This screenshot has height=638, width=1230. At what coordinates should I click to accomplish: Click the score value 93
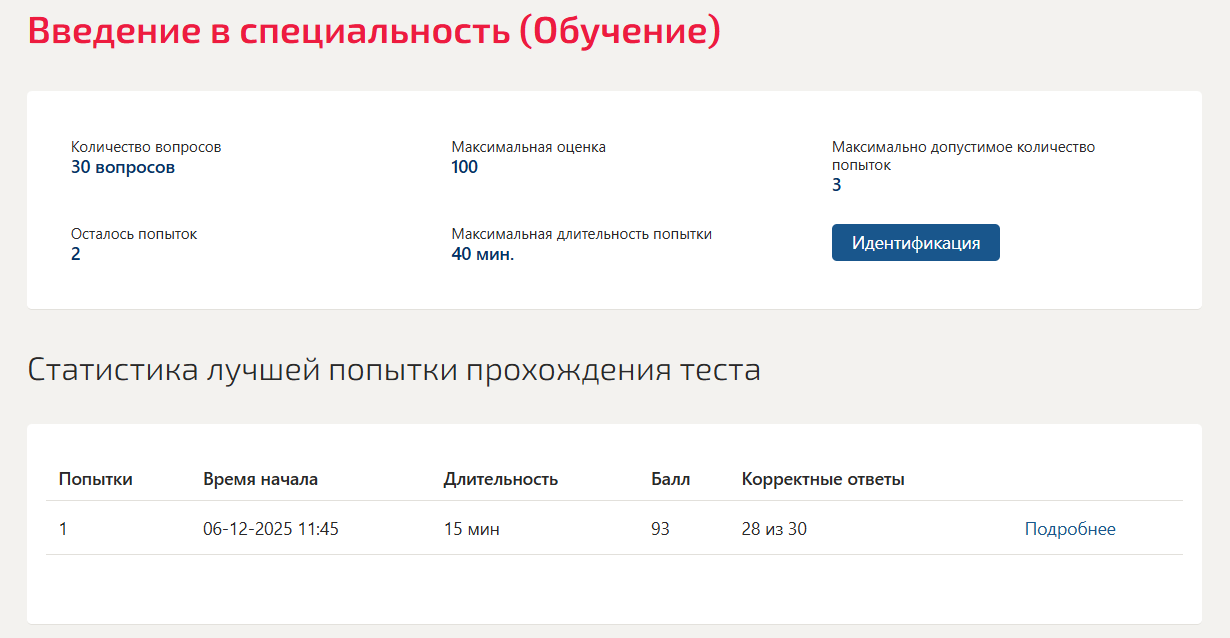click(660, 529)
